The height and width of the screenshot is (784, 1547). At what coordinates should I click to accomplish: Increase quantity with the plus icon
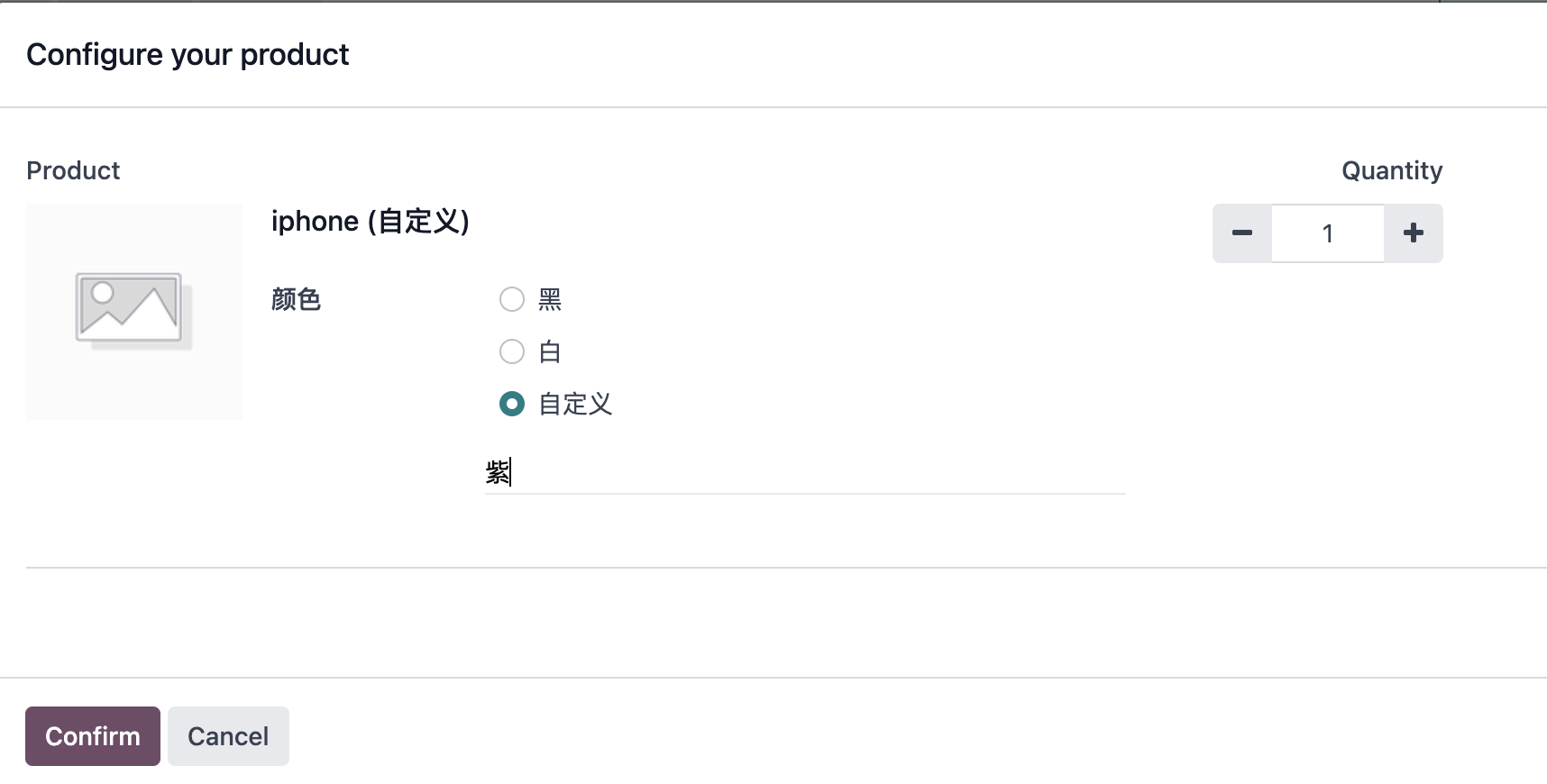click(1414, 233)
